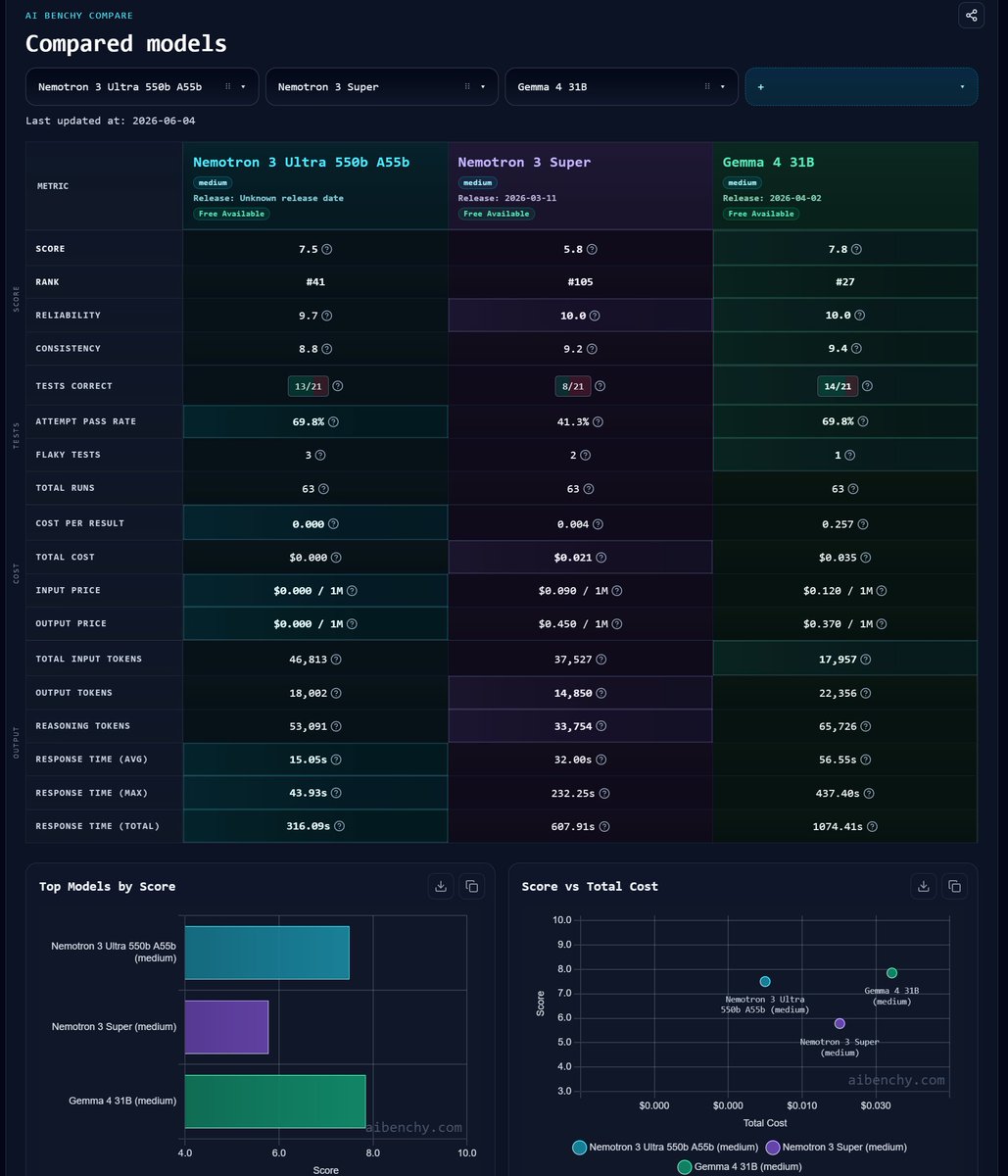Image resolution: width=1008 pixels, height=1176 pixels.
Task: Toggle Gemma 4 31B legend item in scatter chart
Action: (739, 1166)
